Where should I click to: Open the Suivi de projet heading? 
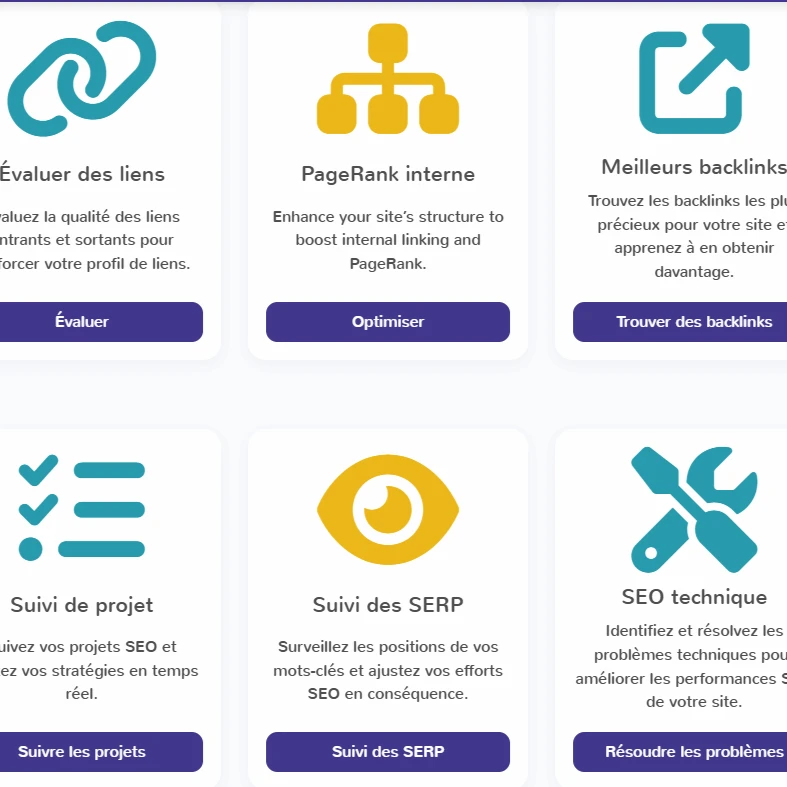coord(82,604)
